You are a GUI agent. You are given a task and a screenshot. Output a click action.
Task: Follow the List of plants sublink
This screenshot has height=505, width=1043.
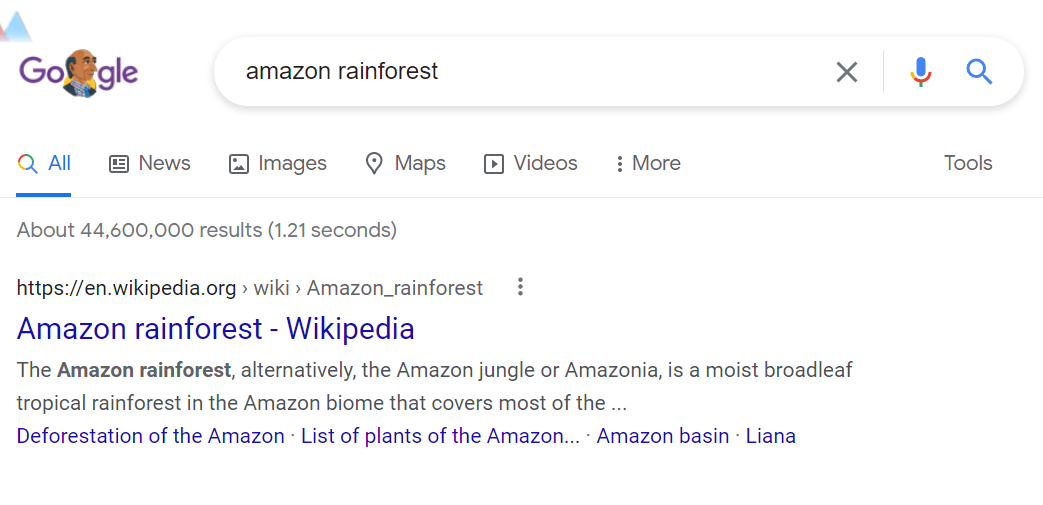[440, 436]
